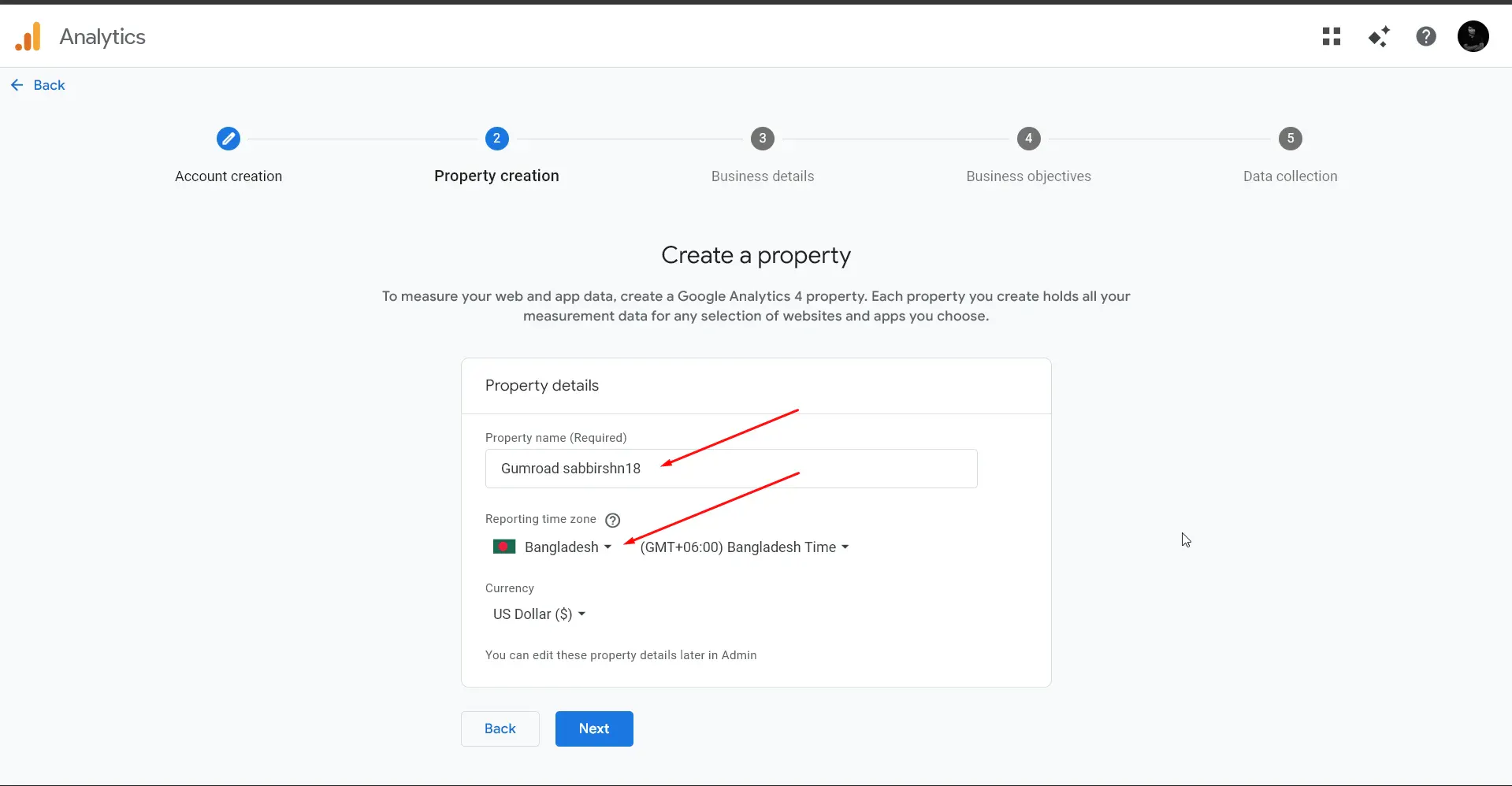Image resolution: width=1512 pixels, height=786 pixels.
Task: Click the Account creation pencil step icon
Action: coord(228,139)
